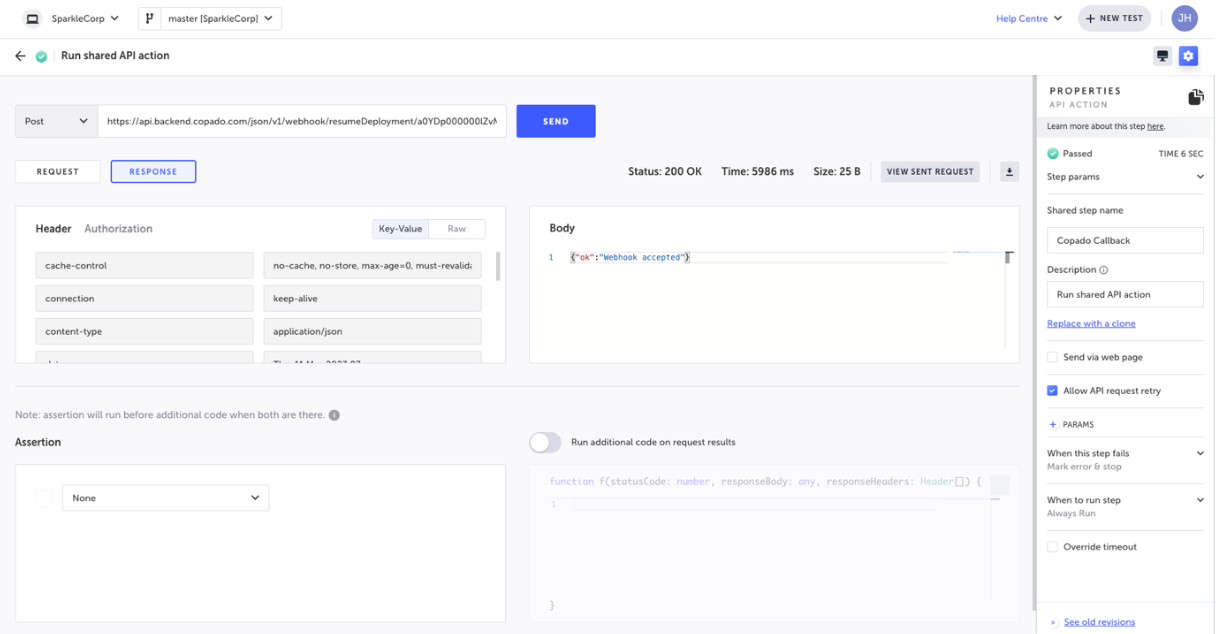Click the info icon next to Description
The height and width of the screenshot is (634, 1220).
(1104, 270)
